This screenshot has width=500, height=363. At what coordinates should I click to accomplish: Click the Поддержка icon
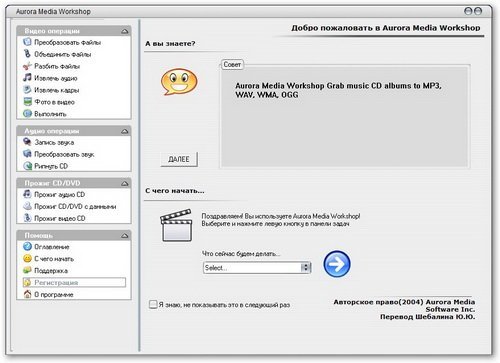[27, 270]
